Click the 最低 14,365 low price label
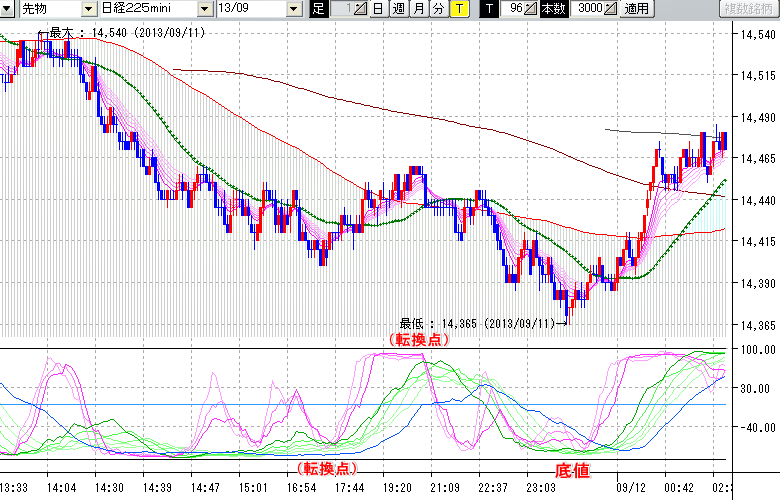 (477, 324)
